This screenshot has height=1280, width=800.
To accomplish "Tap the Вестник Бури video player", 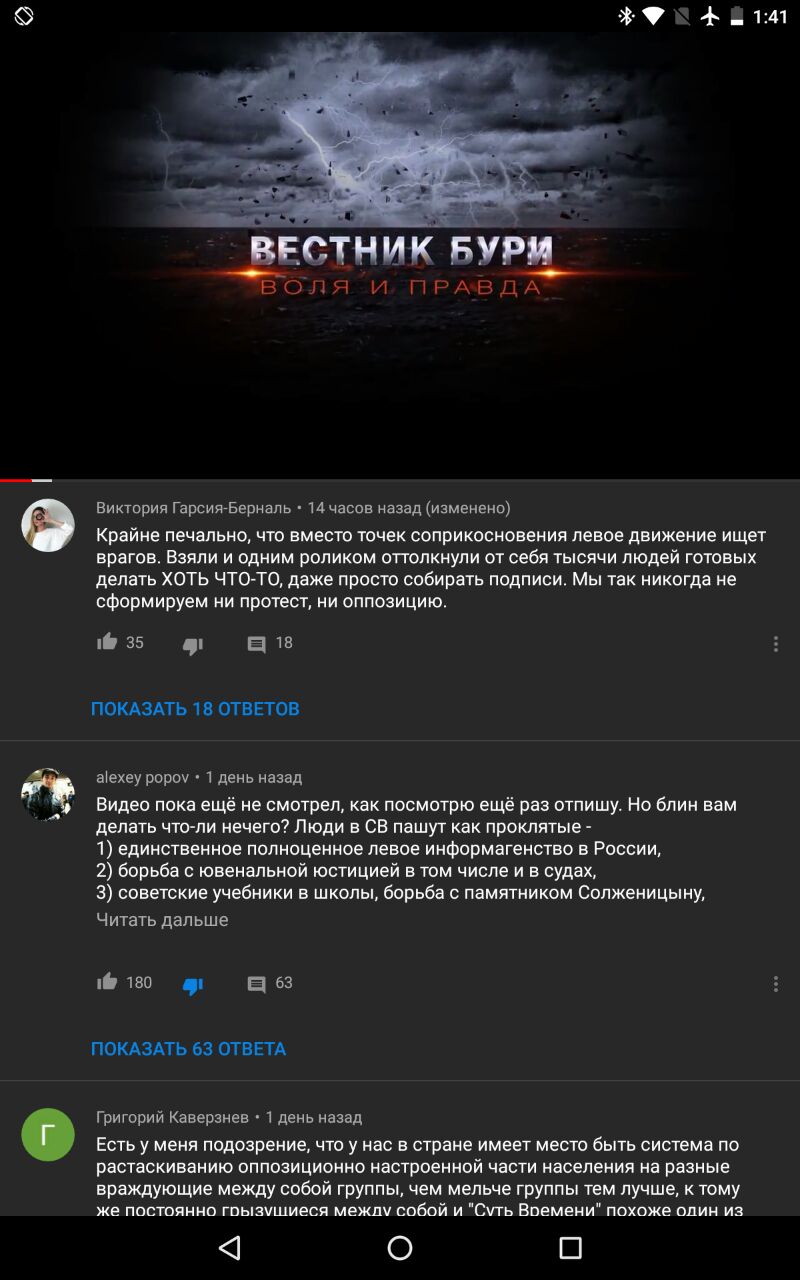I will click(400, 255).
